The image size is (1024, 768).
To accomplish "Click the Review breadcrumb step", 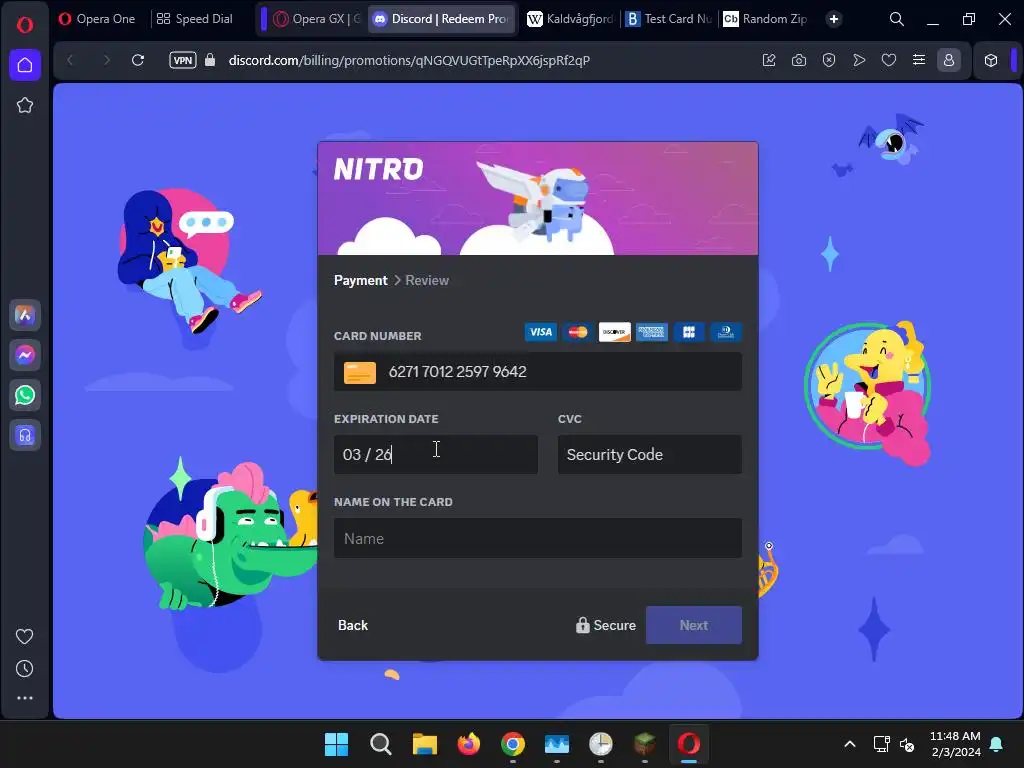I will pos(427,280).
